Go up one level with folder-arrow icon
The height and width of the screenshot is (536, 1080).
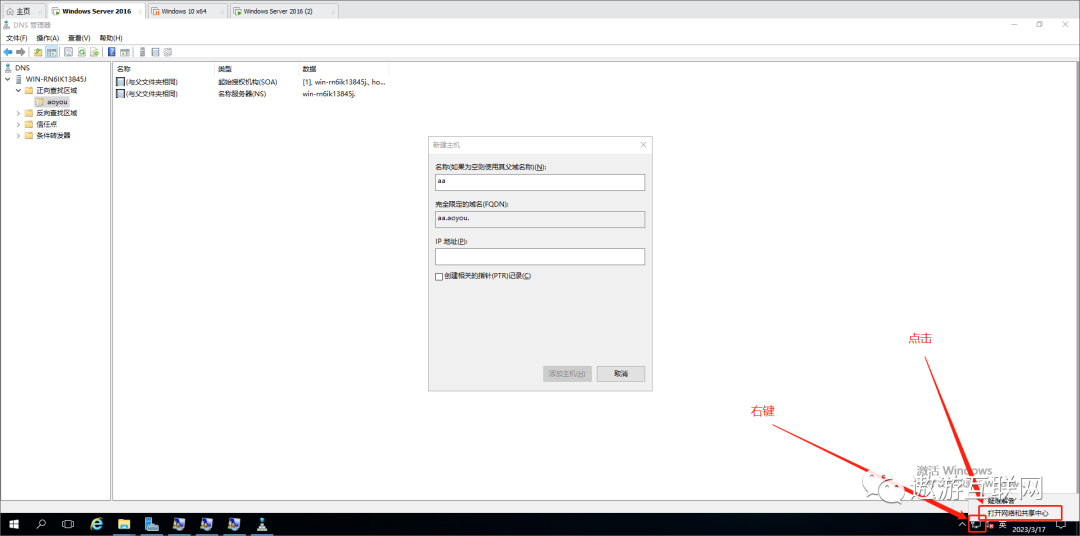click(x=38, y=52)
